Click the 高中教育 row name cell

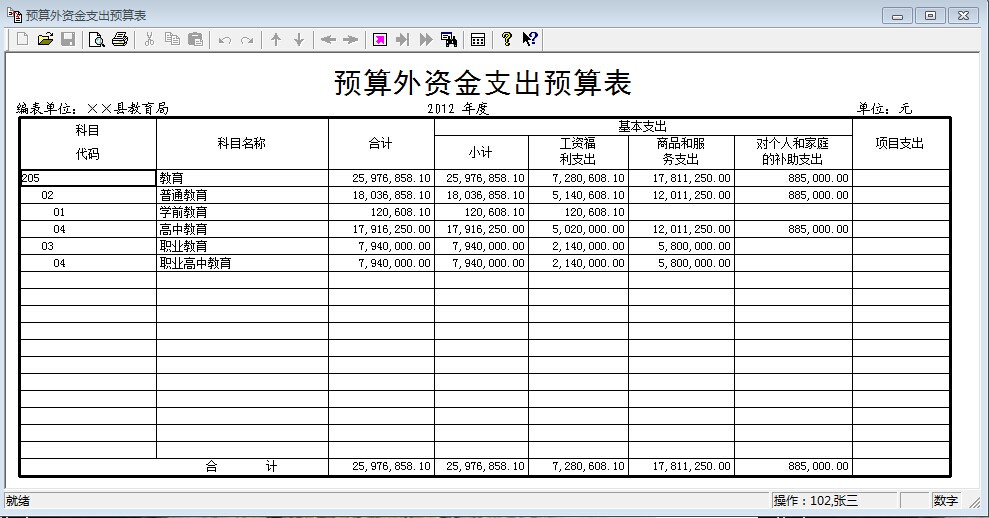click(x=242, y=229)
